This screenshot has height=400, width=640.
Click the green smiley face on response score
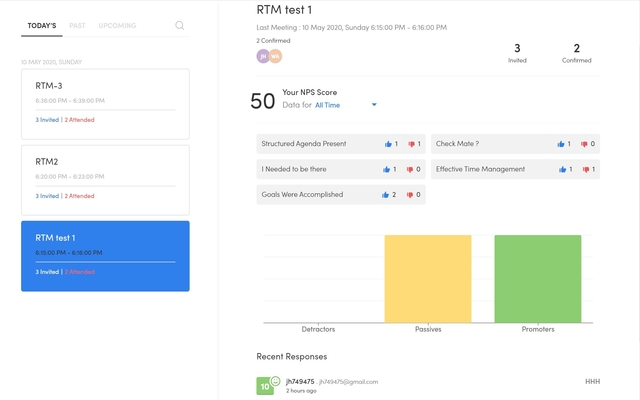click(276, 381)
